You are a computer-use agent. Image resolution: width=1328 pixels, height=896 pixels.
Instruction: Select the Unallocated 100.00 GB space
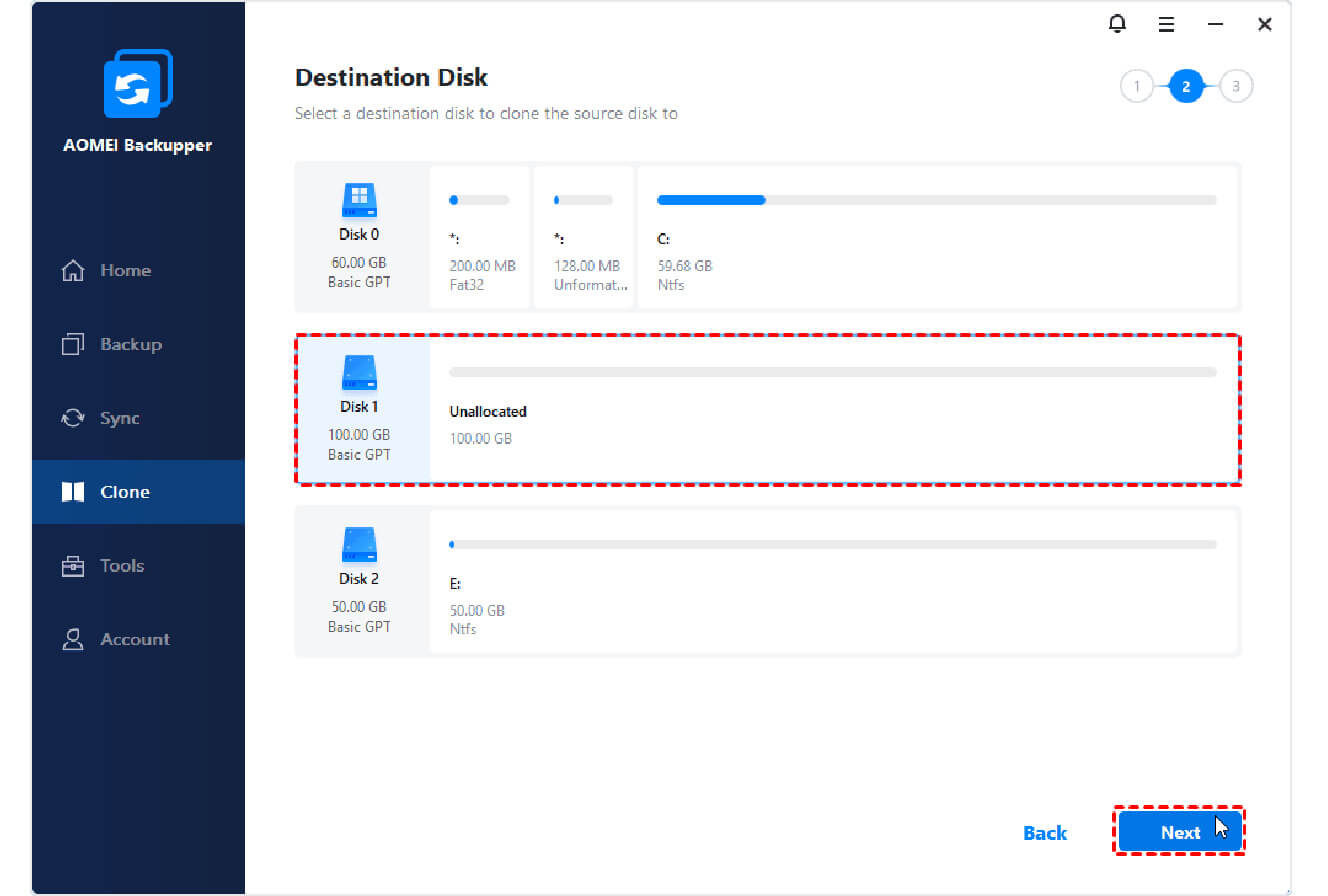click(x=834, y=410)
